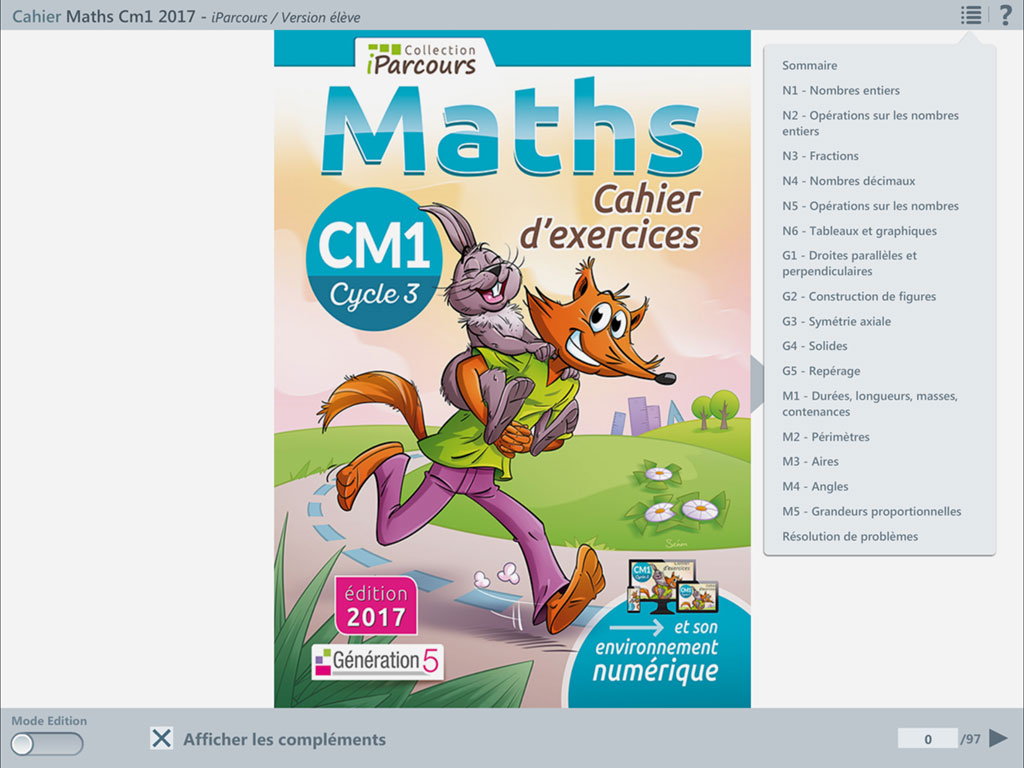The height and width of the screenshot is (768, 1024).
Task: Open M1 - Durées, longueurs, masses, contenances
Action: 870,404
